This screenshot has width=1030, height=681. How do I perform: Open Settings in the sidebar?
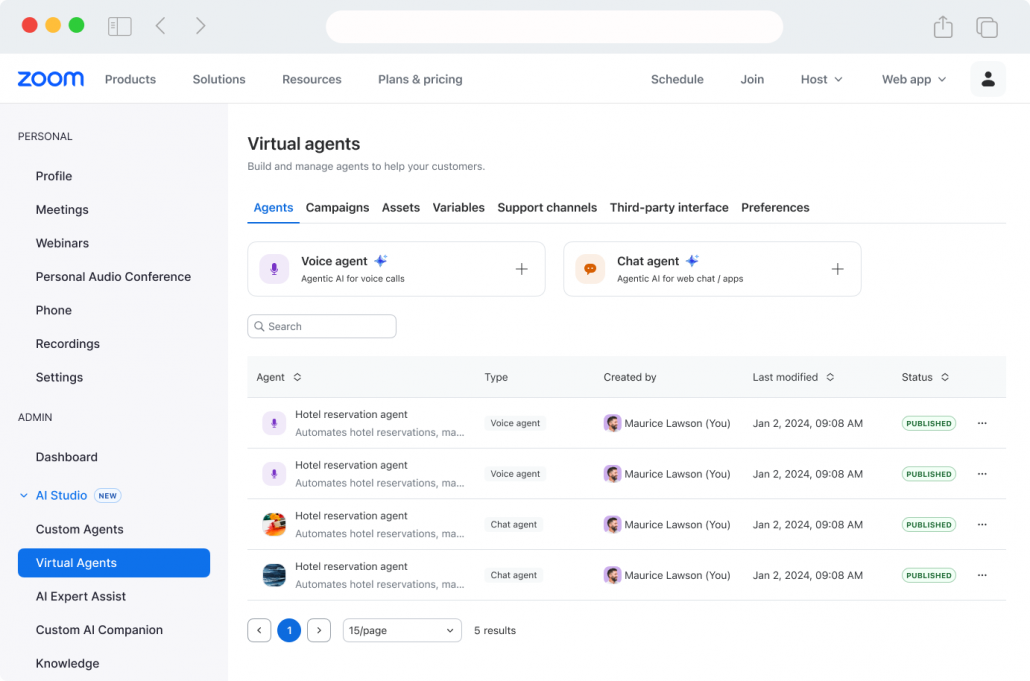pyautogui.click(x=59, y=377)
